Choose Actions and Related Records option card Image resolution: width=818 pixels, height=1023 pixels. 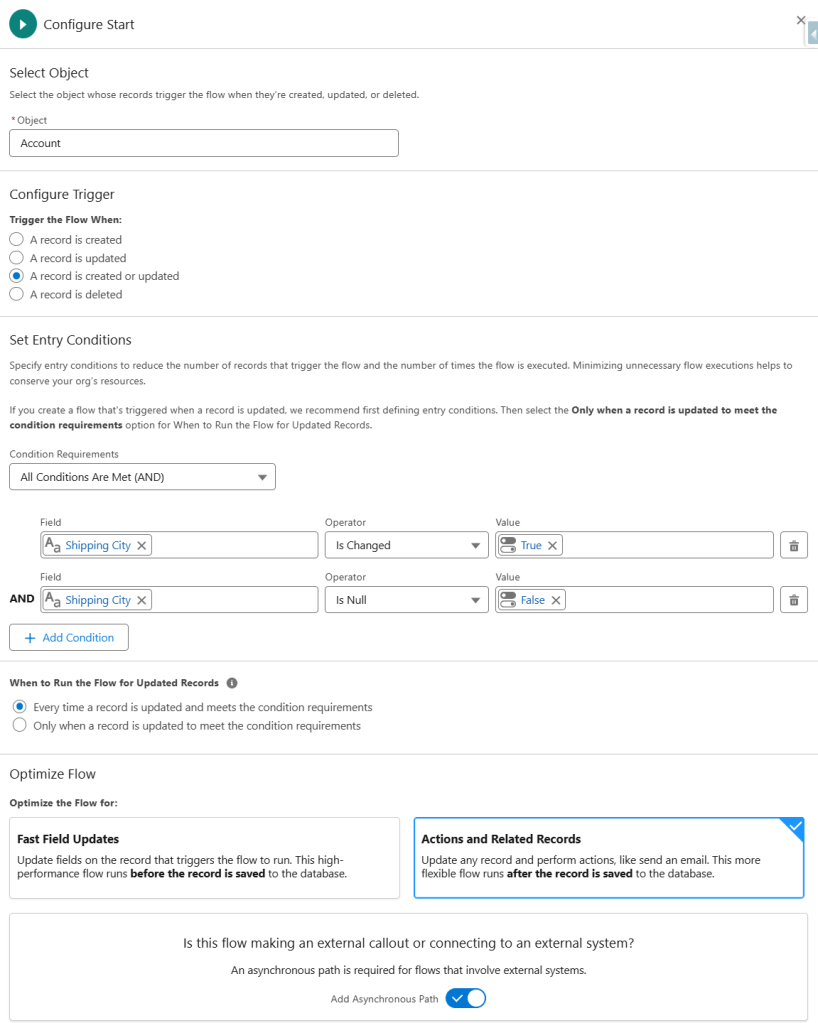pyautogui.click(x=608, y=857)
